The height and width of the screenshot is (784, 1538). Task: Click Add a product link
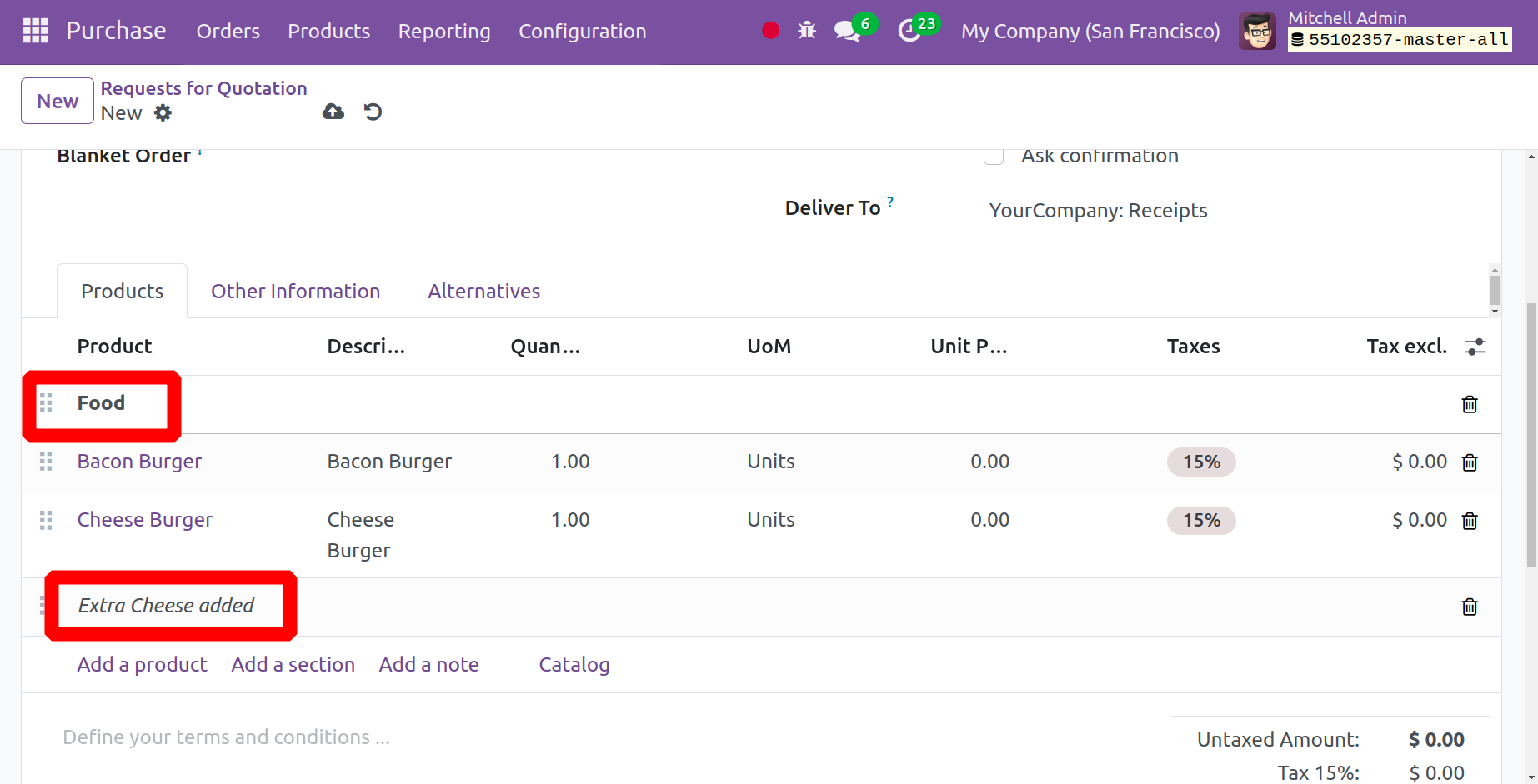143,665
